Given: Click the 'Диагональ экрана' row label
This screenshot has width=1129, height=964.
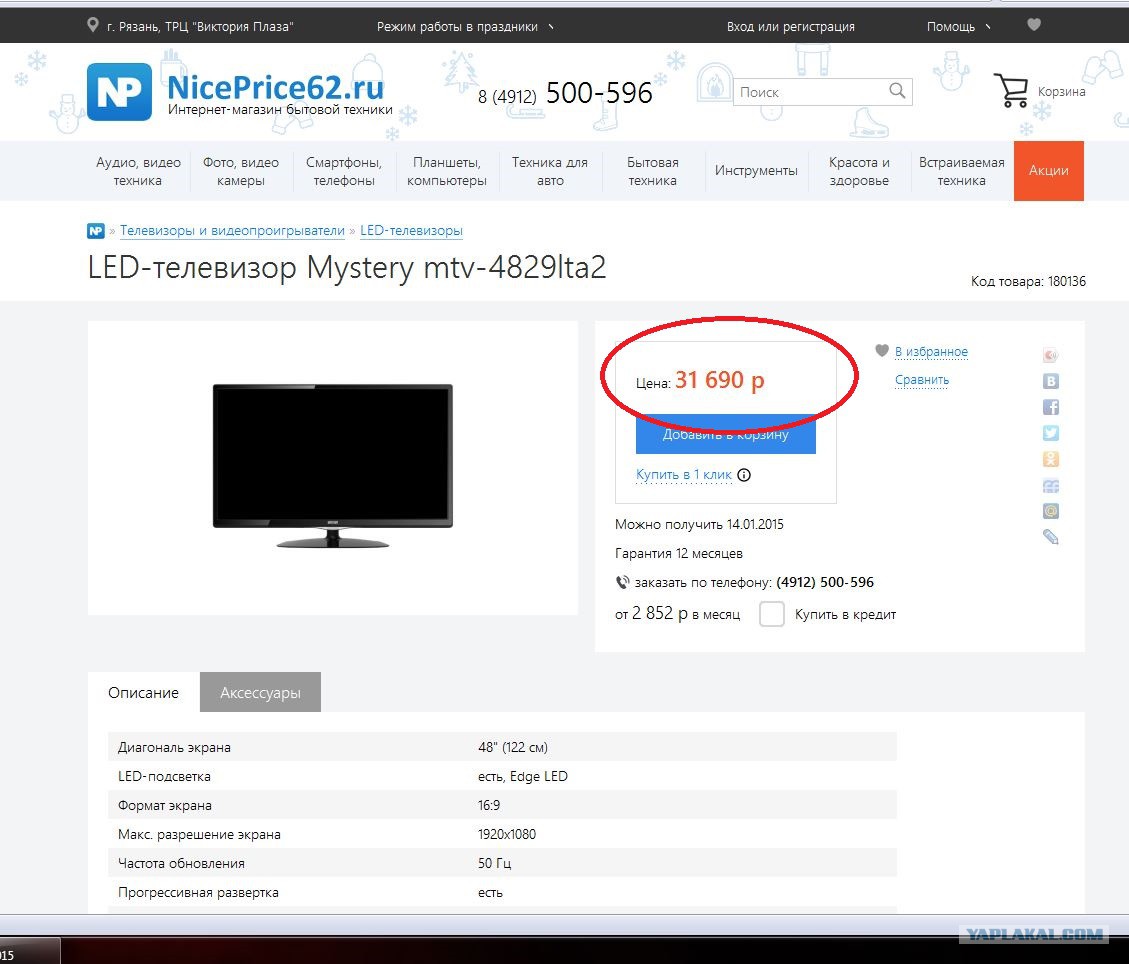Looking at the screenshot, I should tap(174, 747).
